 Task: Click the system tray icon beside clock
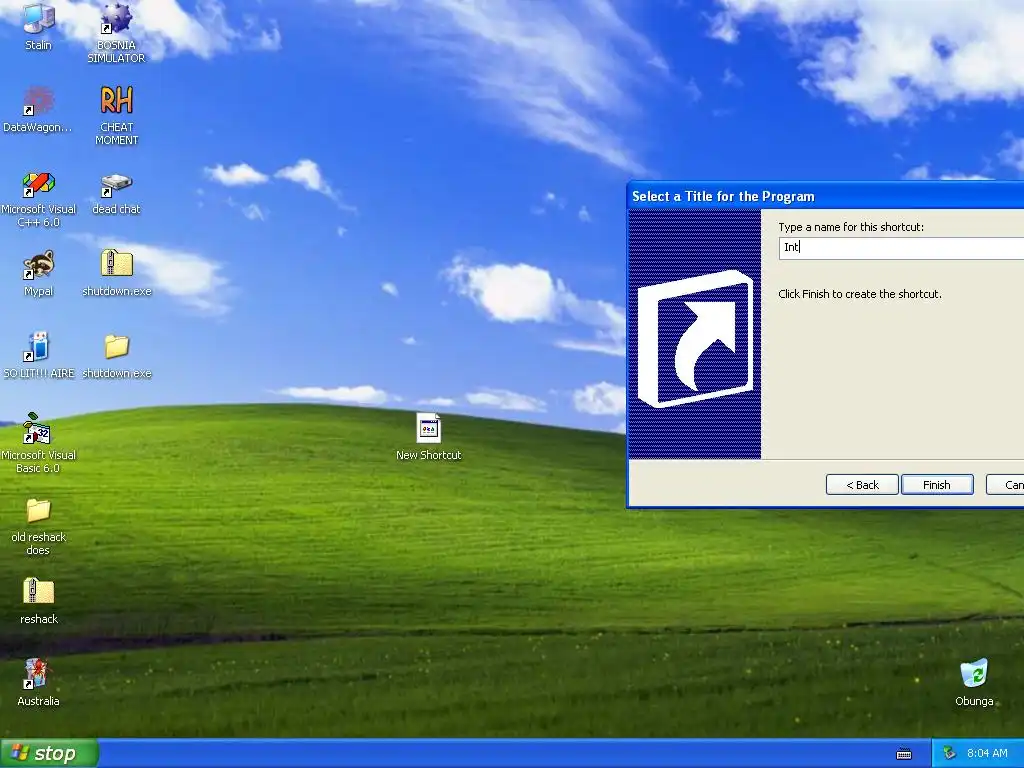[x=950, y=753]
